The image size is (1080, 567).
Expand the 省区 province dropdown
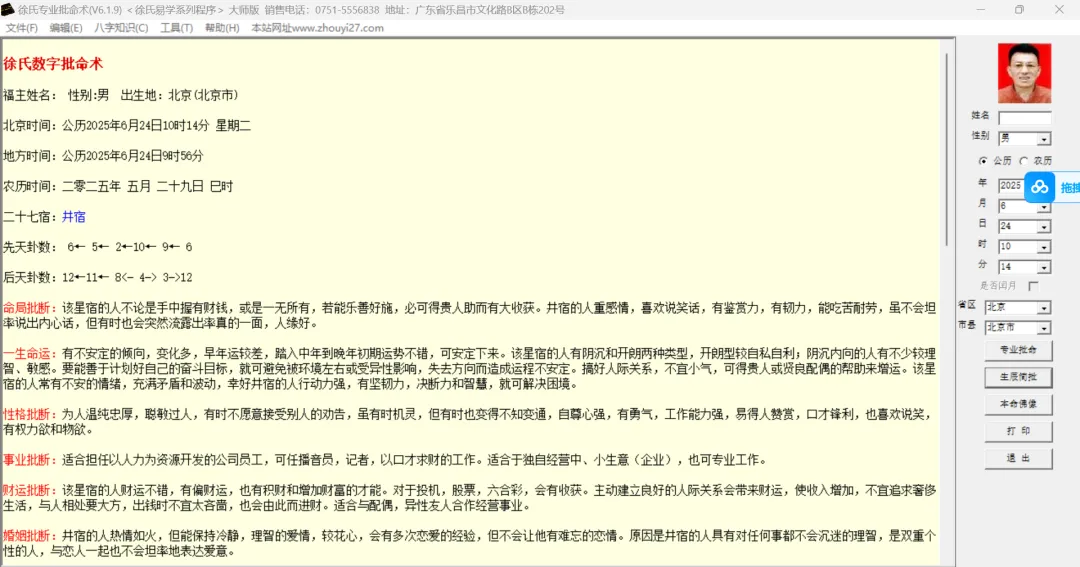(x=1044, y=307)
